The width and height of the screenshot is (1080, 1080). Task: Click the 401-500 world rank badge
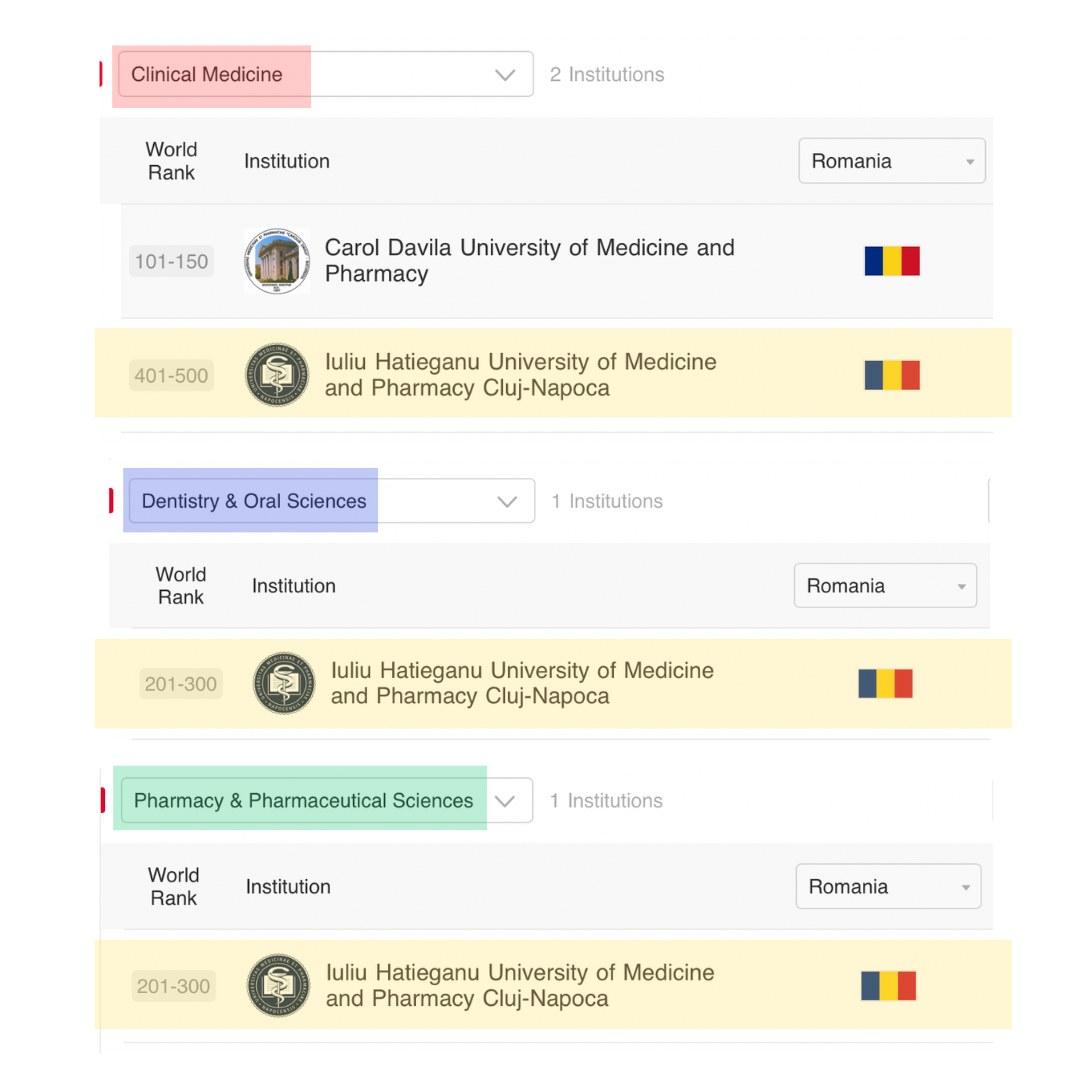pos(171,376)
